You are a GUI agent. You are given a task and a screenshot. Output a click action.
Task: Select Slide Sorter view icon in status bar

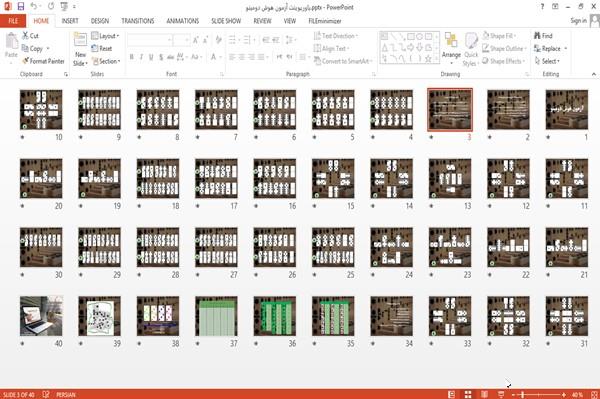click(468, 394)
